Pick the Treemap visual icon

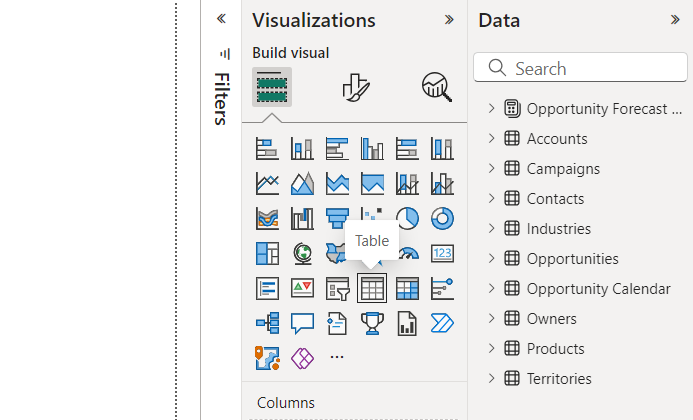(267, 254)
